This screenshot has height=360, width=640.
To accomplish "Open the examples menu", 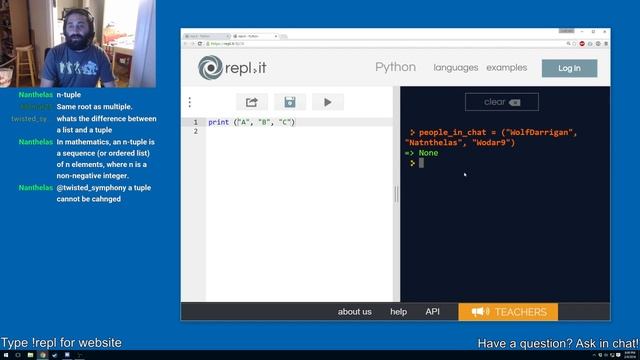I will click(507, 68).
